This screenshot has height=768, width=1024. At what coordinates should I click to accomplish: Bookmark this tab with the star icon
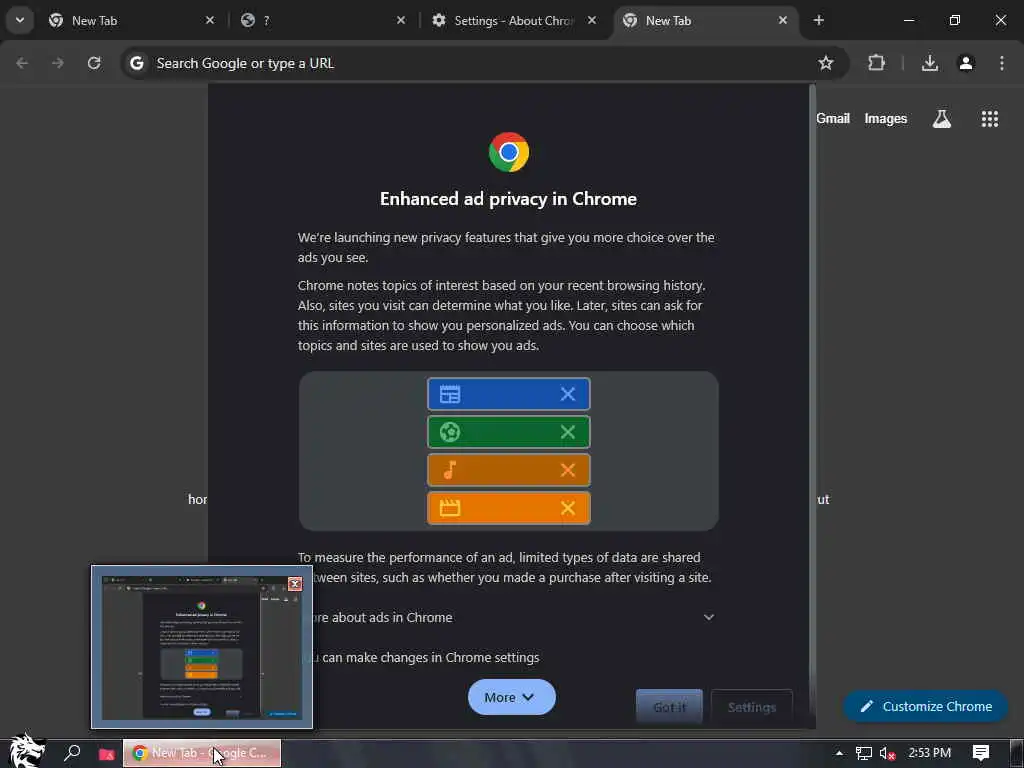pos(825,63)
